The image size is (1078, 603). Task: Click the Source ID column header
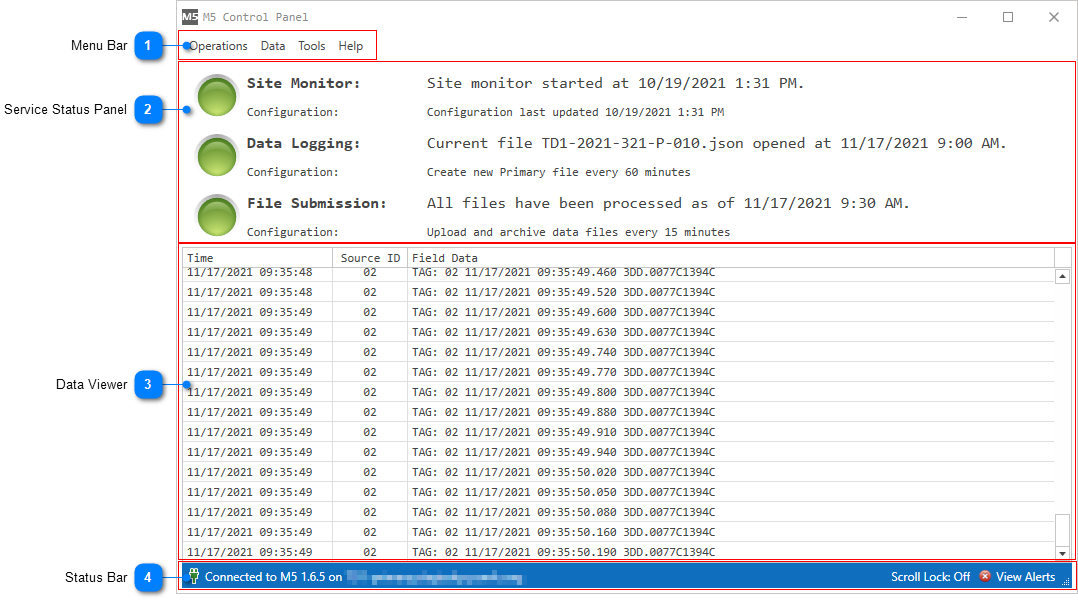point(370,258)
